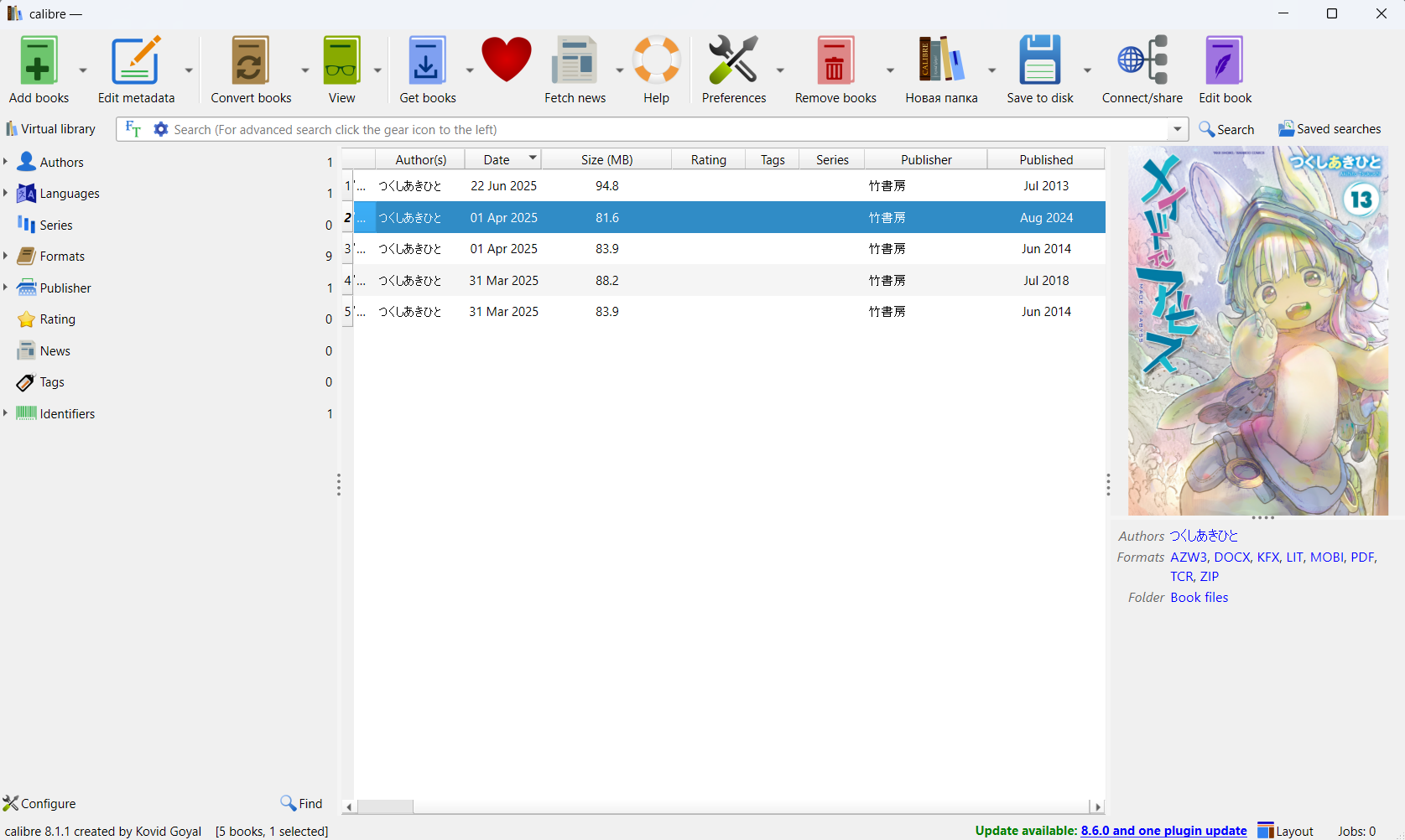The width and height of the screenshot is (1405, 840).
Task: Click the Convert books icon
Action: point(251,60)
